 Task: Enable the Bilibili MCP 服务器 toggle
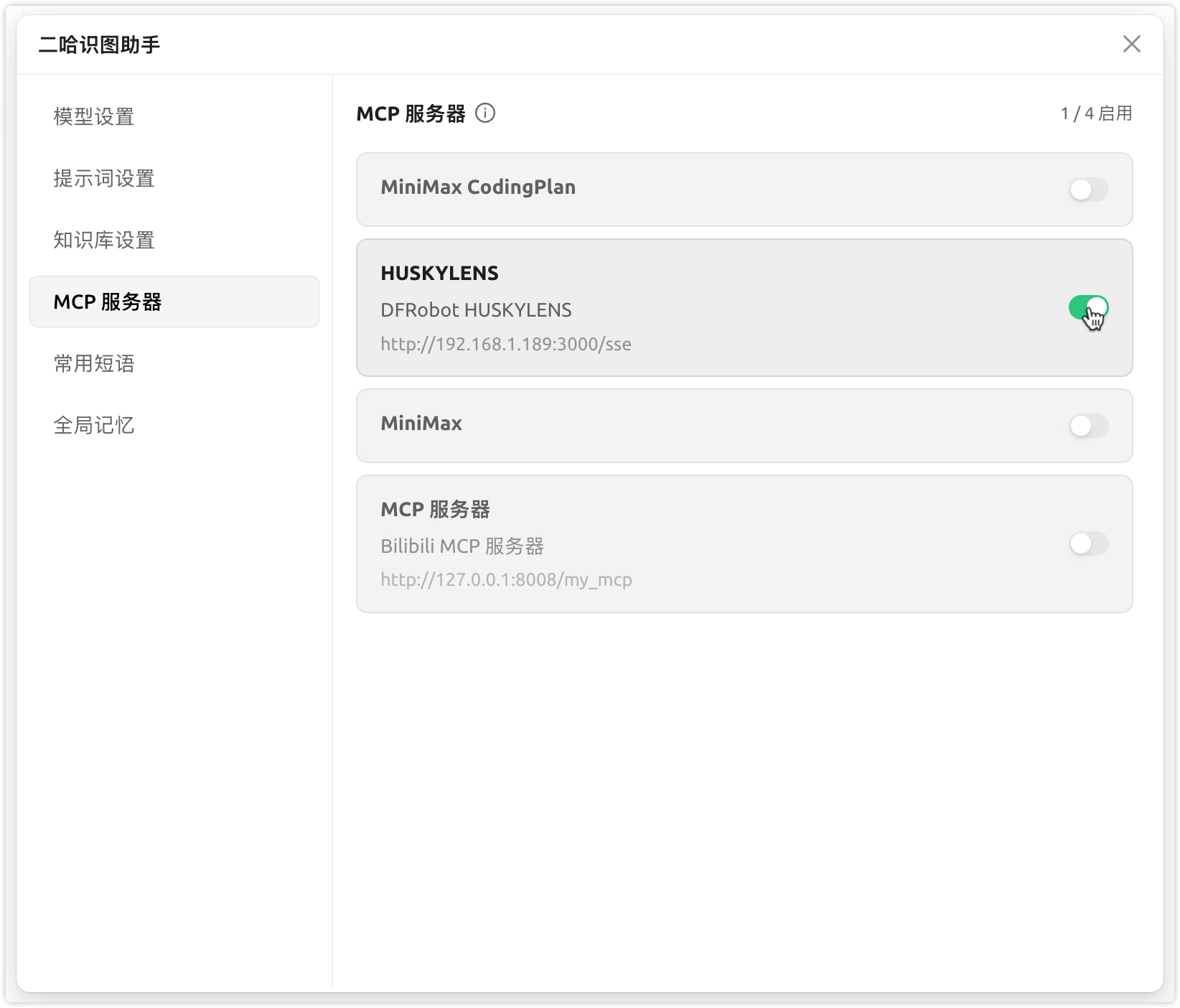(1088, 543)
